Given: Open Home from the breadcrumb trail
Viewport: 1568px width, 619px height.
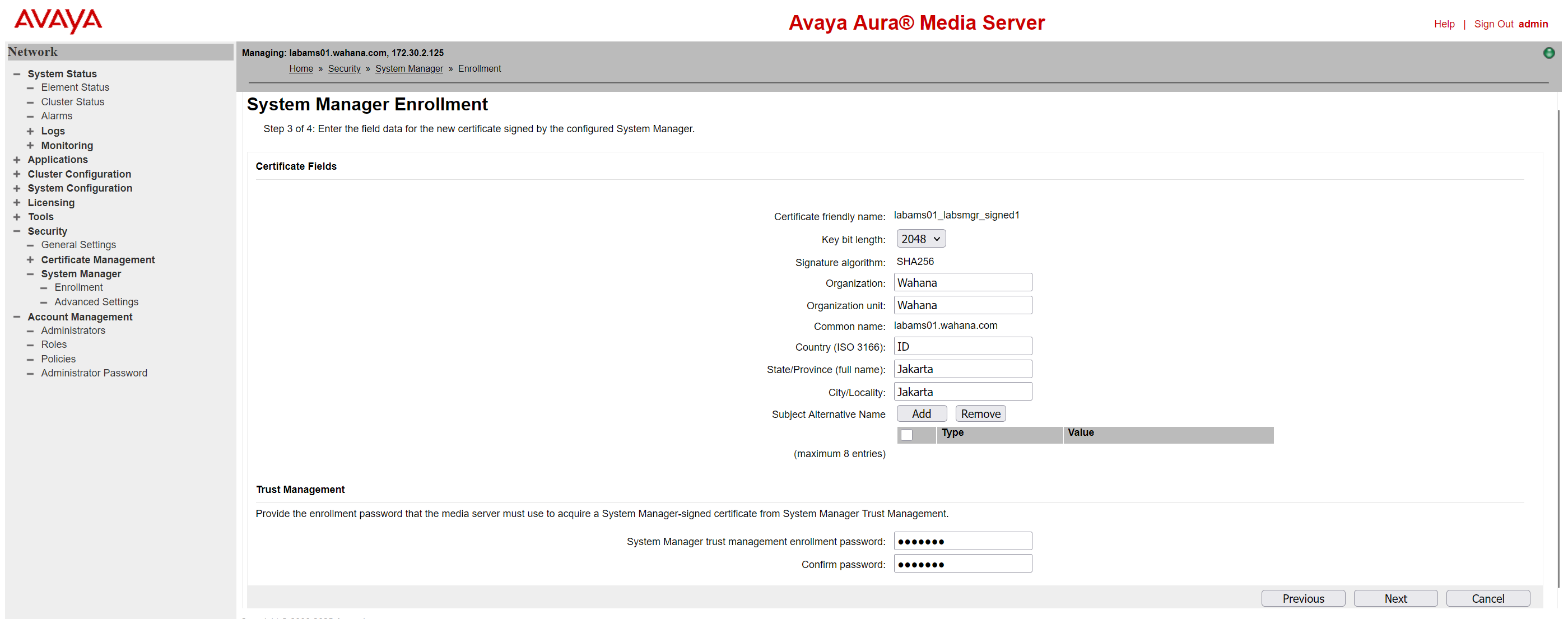Looking at the screenshot, I should point(301,68).
